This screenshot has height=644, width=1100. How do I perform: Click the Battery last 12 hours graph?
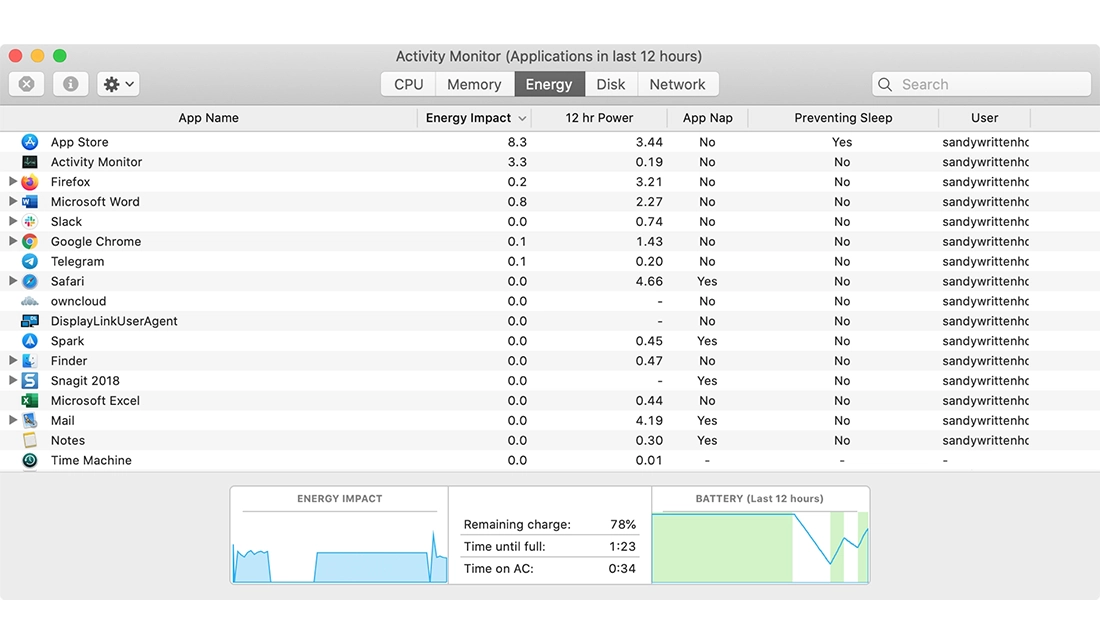tap(760, 546)
